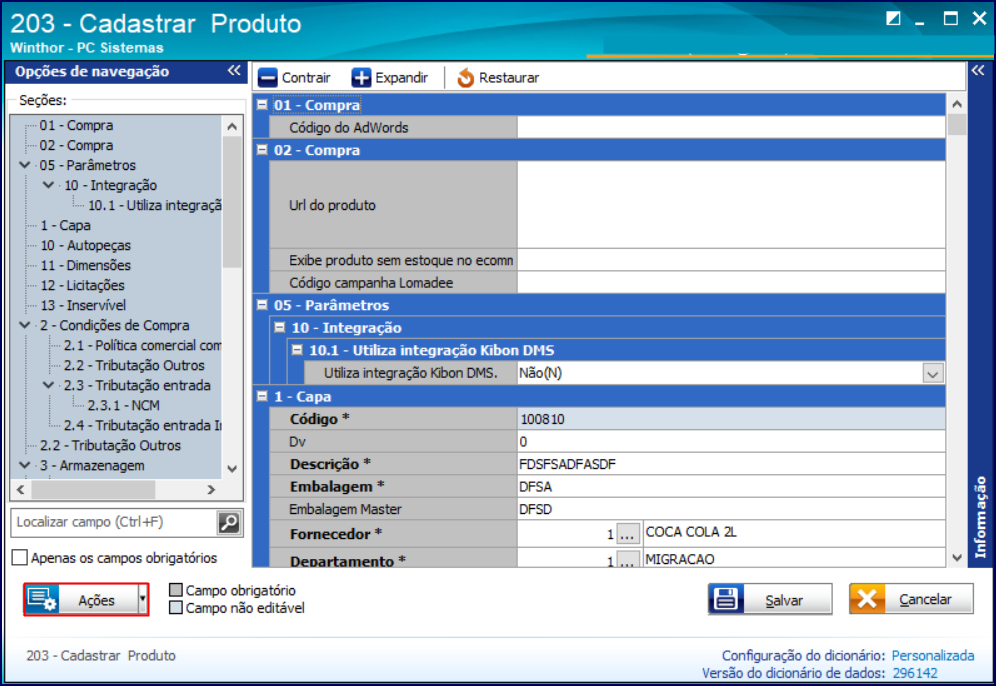Click the Contrair minus icon
The image size is (996, 686).
pyautogui.click(x=267, y=78)
